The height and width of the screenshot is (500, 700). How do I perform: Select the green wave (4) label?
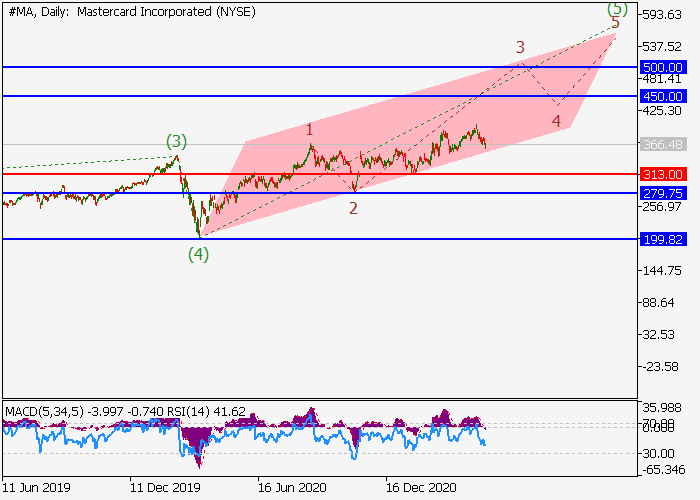tap(198, 254)
